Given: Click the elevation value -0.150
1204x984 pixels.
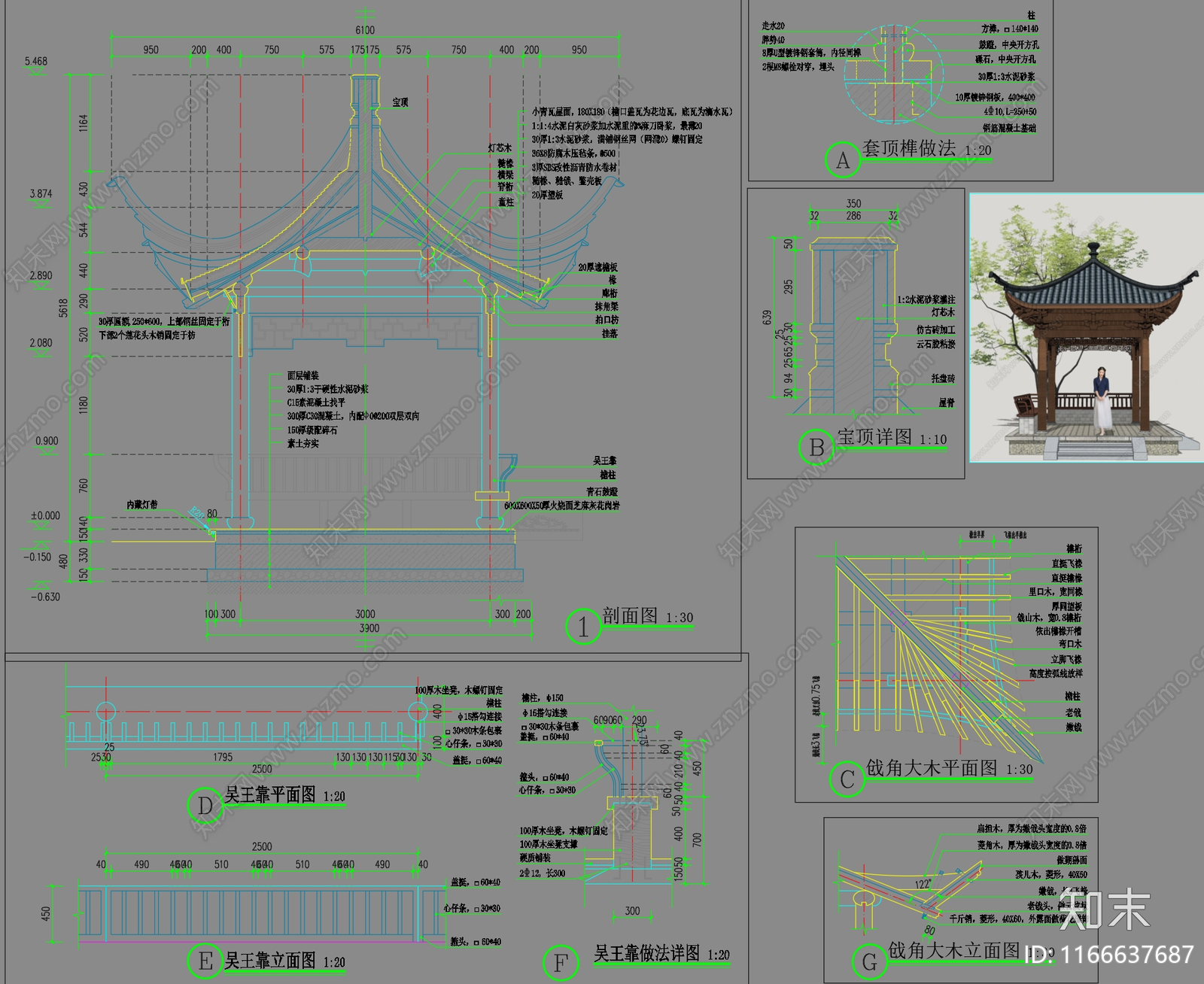Looking at the screenshot, I should [x=37, y=557].
